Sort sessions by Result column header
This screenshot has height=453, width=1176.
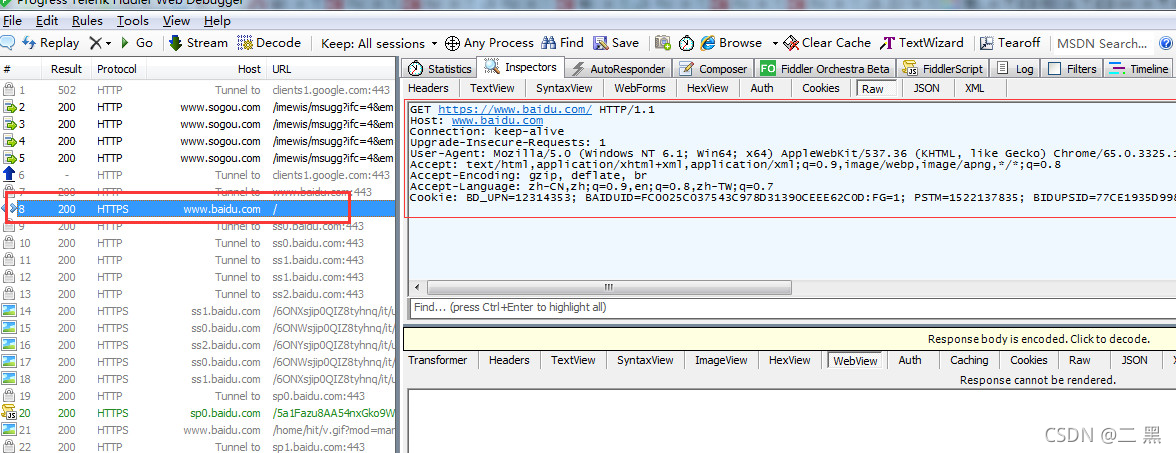(66, 69)
